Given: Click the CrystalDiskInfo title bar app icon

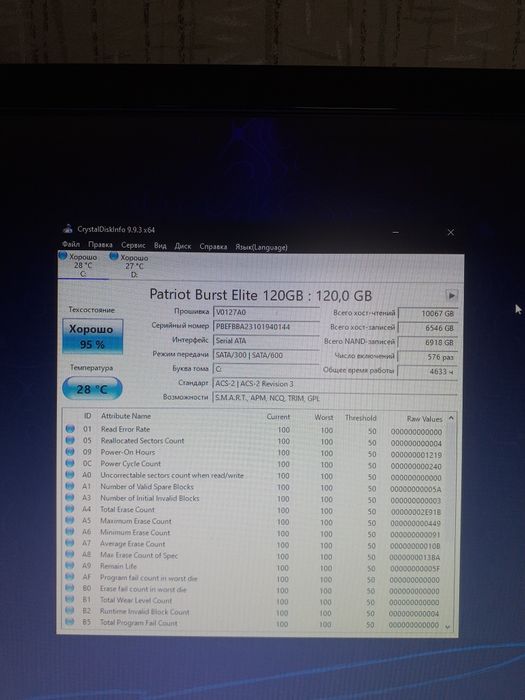Looking at the screenshot, I should (68, 229).
